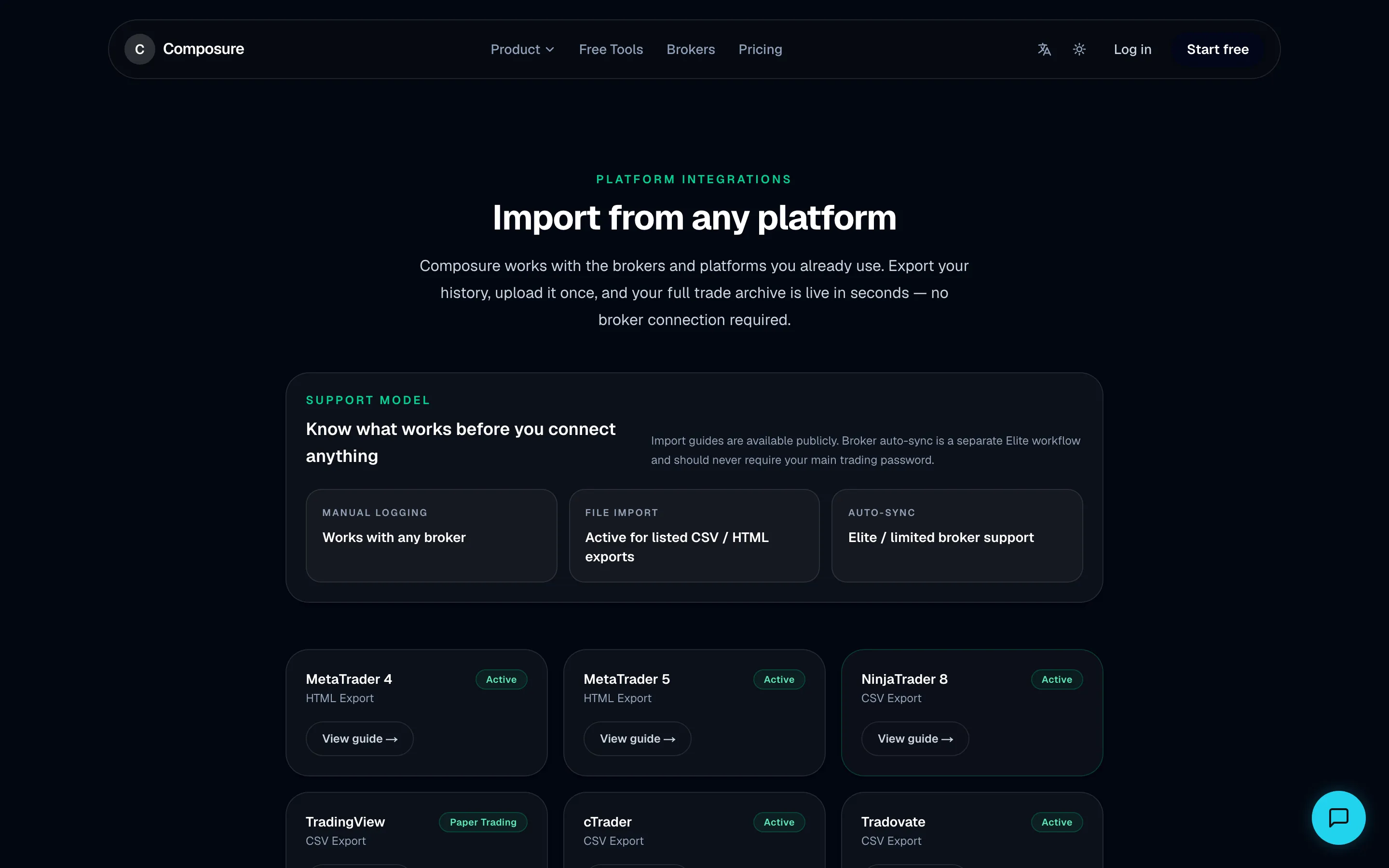This screenshot has width=1389, height=868.
Task: Click 'HTML Export' under MetaTrader 5
Action: pyautogui.click(x=618, y=698)
